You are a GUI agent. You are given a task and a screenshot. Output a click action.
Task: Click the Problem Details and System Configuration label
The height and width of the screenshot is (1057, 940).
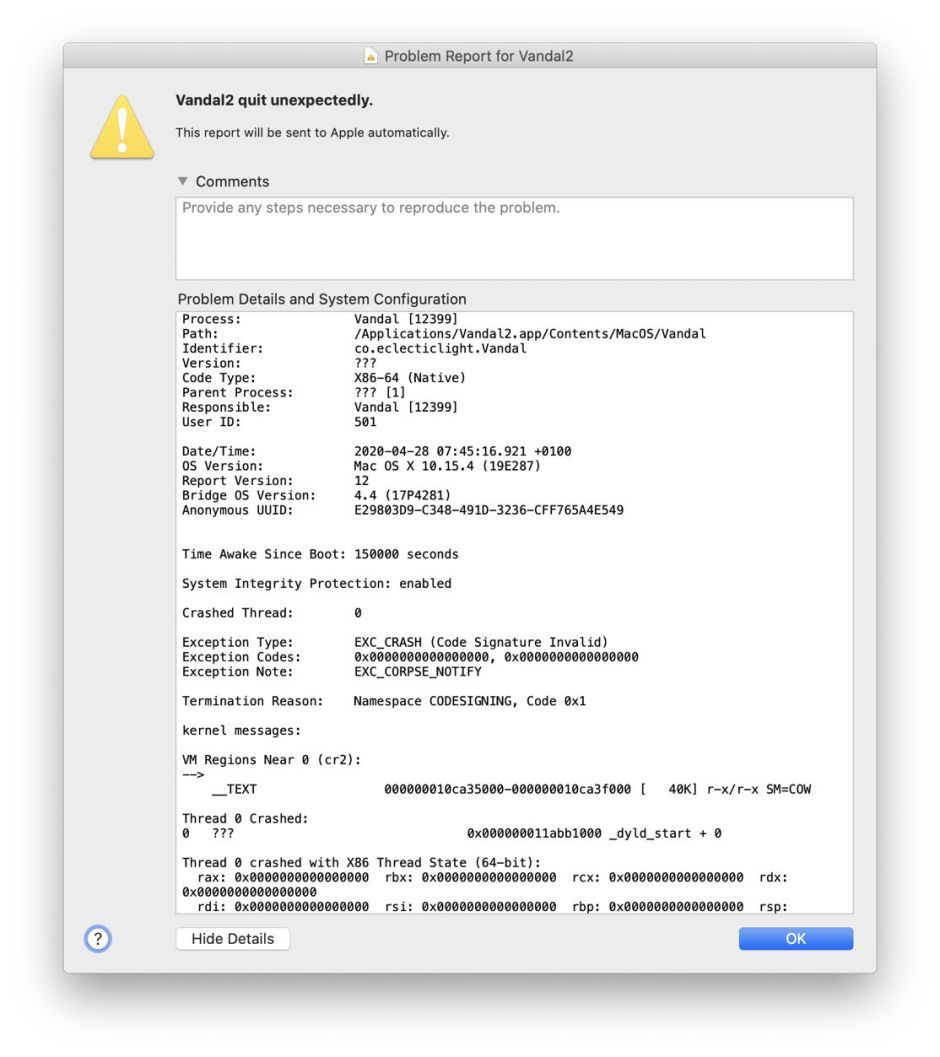[x=322, y=299]
